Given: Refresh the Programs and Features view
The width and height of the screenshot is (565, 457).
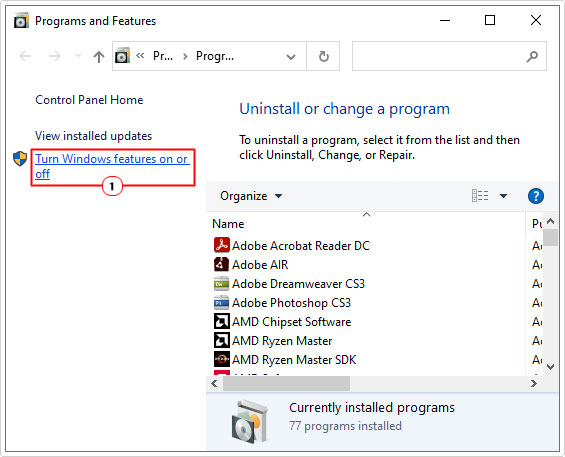Looking at the screenshot, I should (x=323, y=57).
